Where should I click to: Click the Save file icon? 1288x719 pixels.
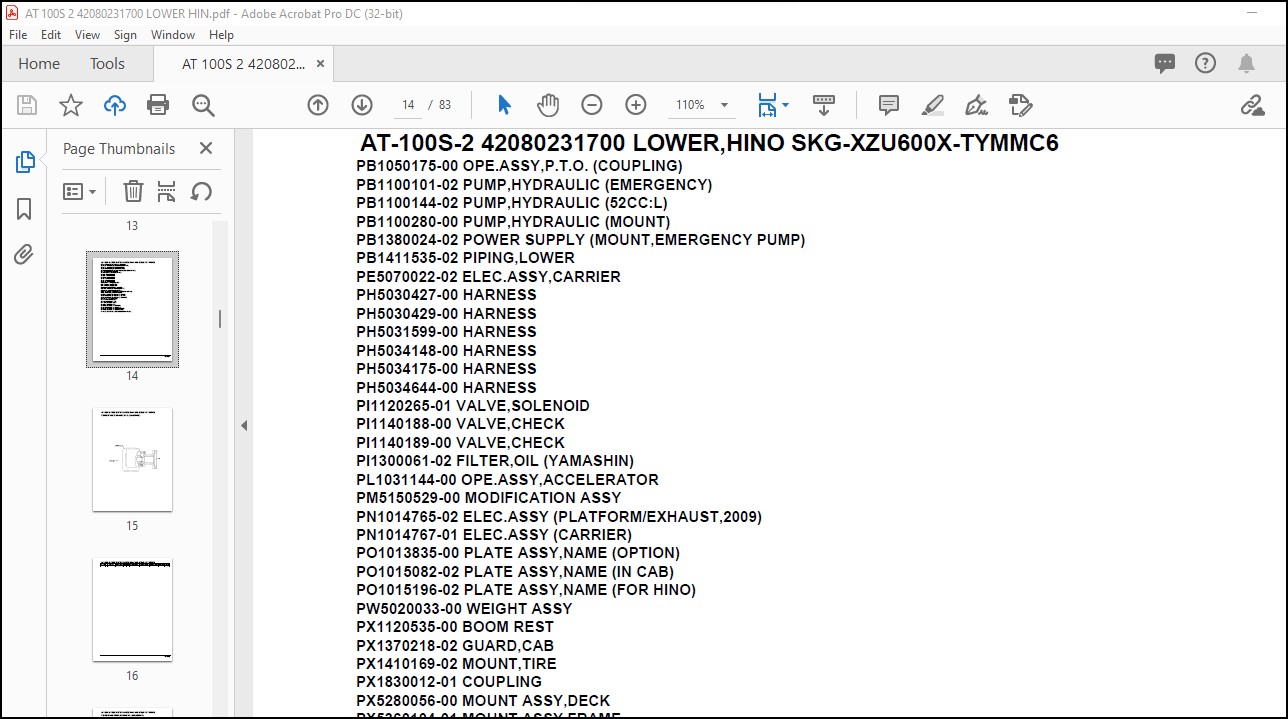27,105
